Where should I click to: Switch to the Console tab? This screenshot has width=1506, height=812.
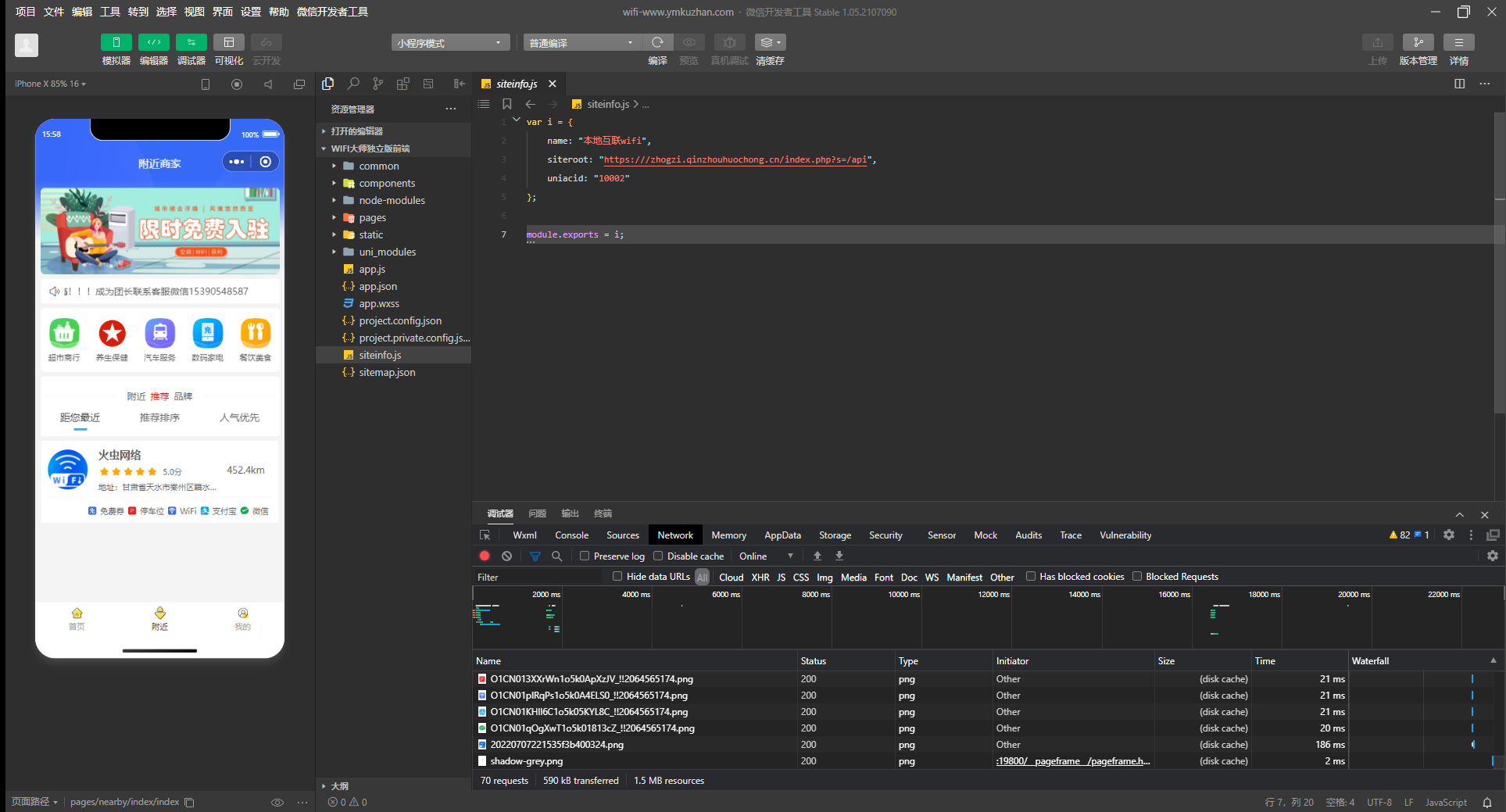tap(571, 535)
